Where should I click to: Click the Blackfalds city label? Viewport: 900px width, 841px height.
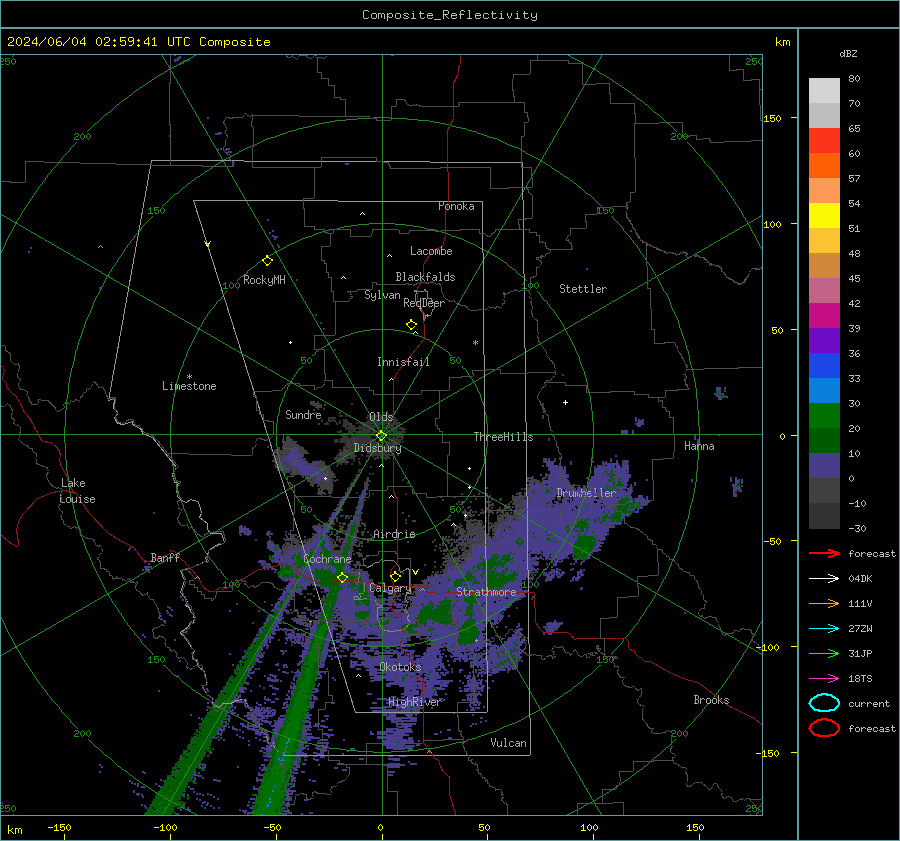[425, 277]
